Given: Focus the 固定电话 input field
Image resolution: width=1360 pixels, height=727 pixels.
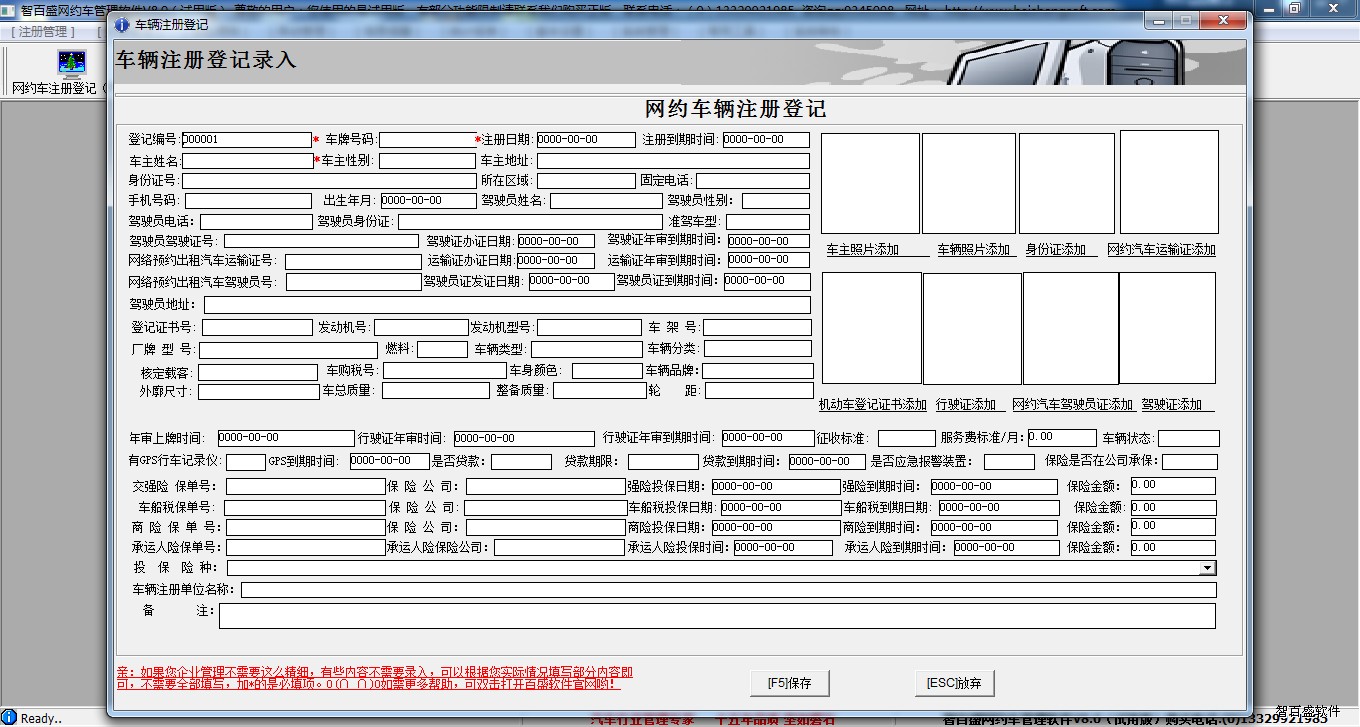Looking at the screenshot, I should point(752,181).
